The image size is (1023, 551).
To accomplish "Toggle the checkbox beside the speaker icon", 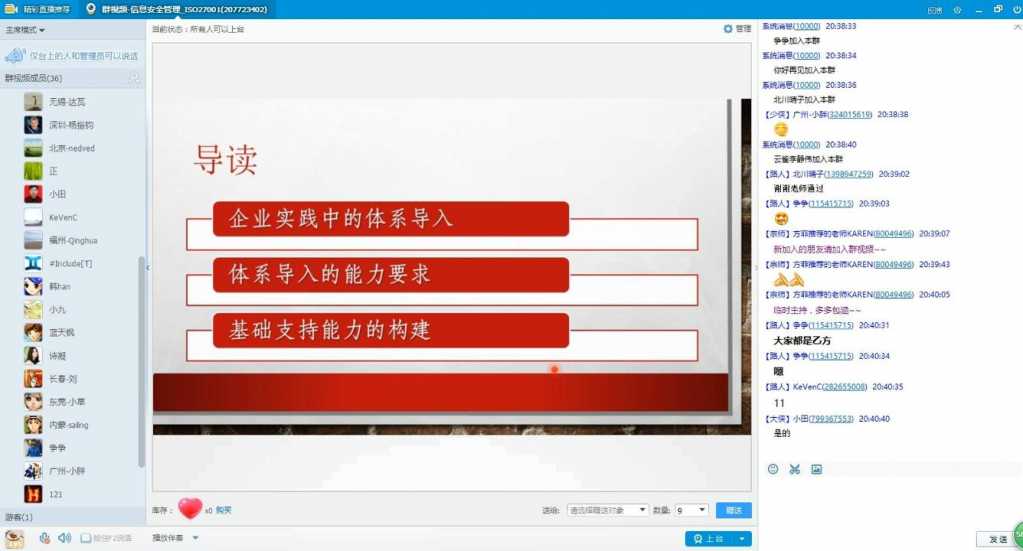I will pyautogui.click(x=85, y=538).
